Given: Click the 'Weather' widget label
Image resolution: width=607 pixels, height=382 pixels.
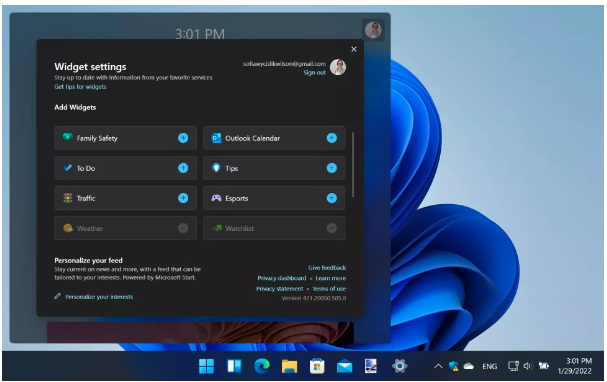Looking at the screenshot, I should (x=90, y=228).
